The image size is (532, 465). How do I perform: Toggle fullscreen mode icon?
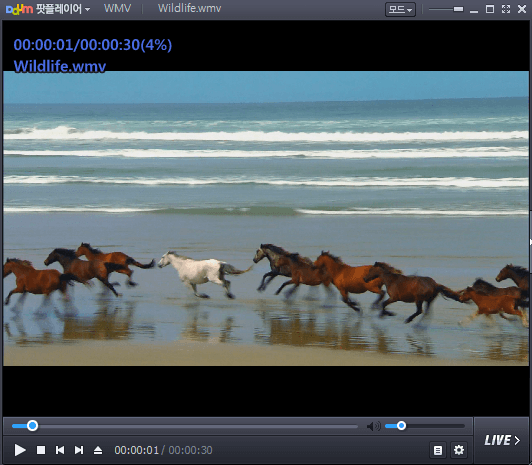click(x=506, y=9)
